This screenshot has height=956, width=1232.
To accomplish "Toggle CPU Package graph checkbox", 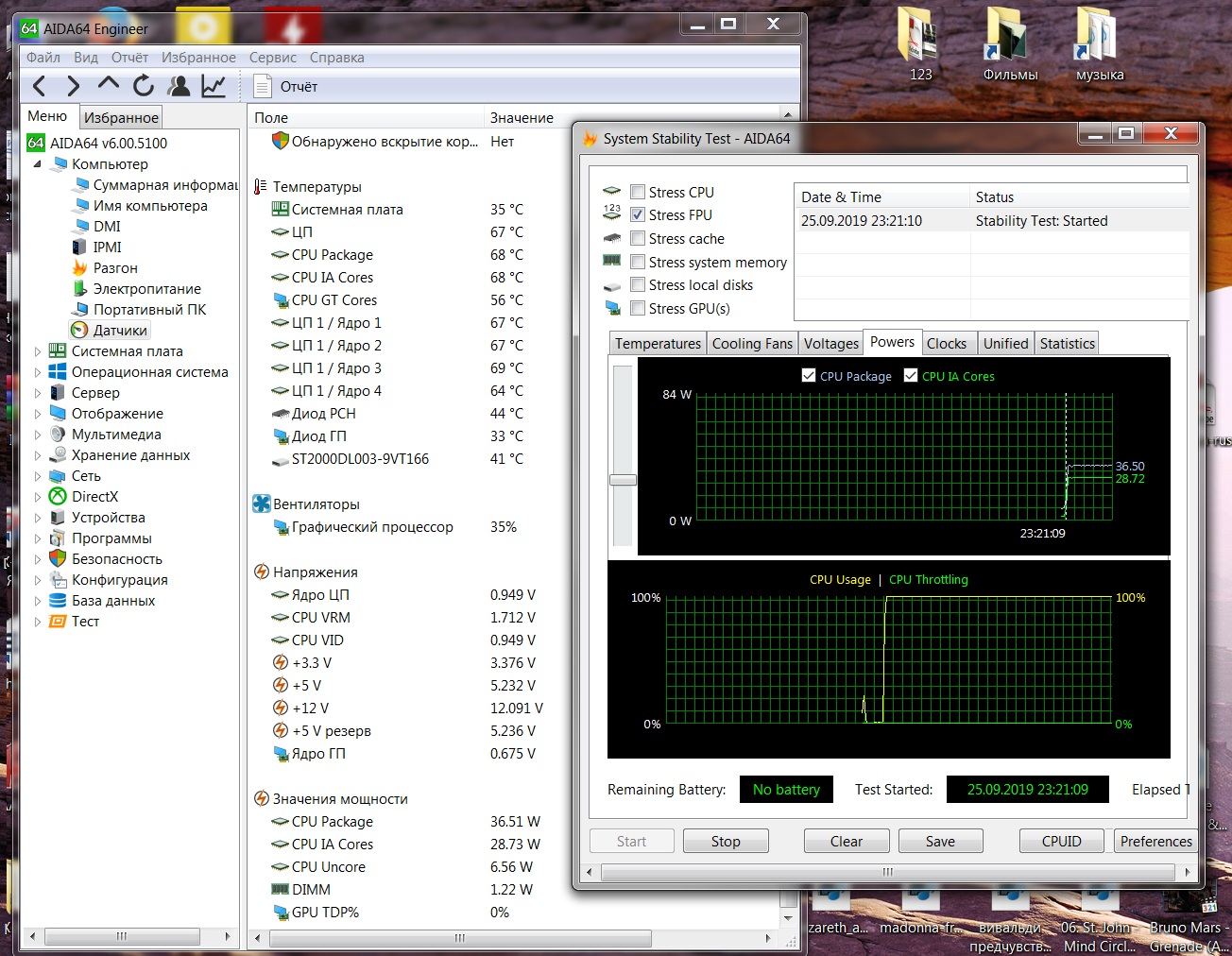I will [x=809, y=376].
